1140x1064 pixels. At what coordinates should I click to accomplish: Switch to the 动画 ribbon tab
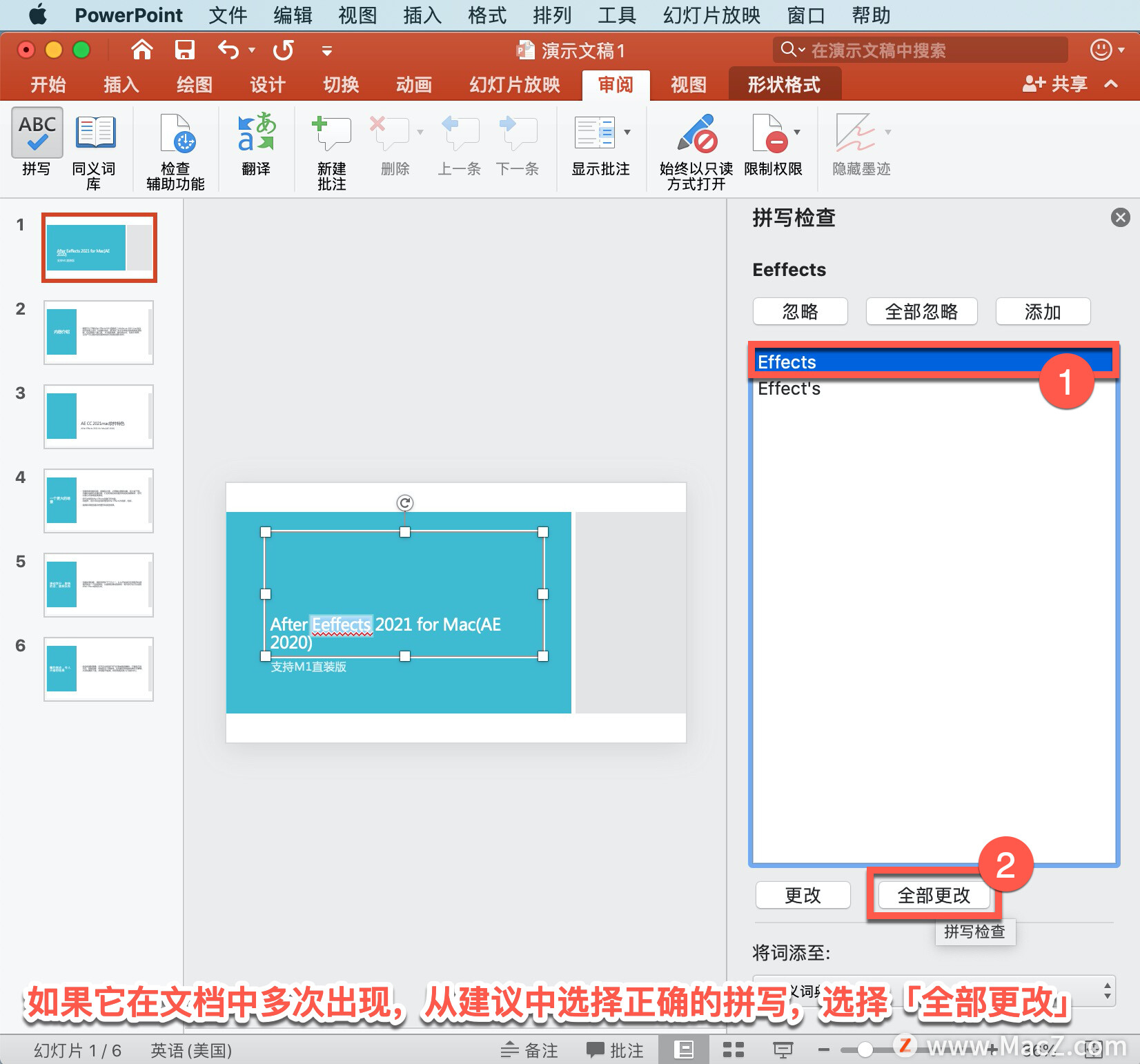pos(414,84)
